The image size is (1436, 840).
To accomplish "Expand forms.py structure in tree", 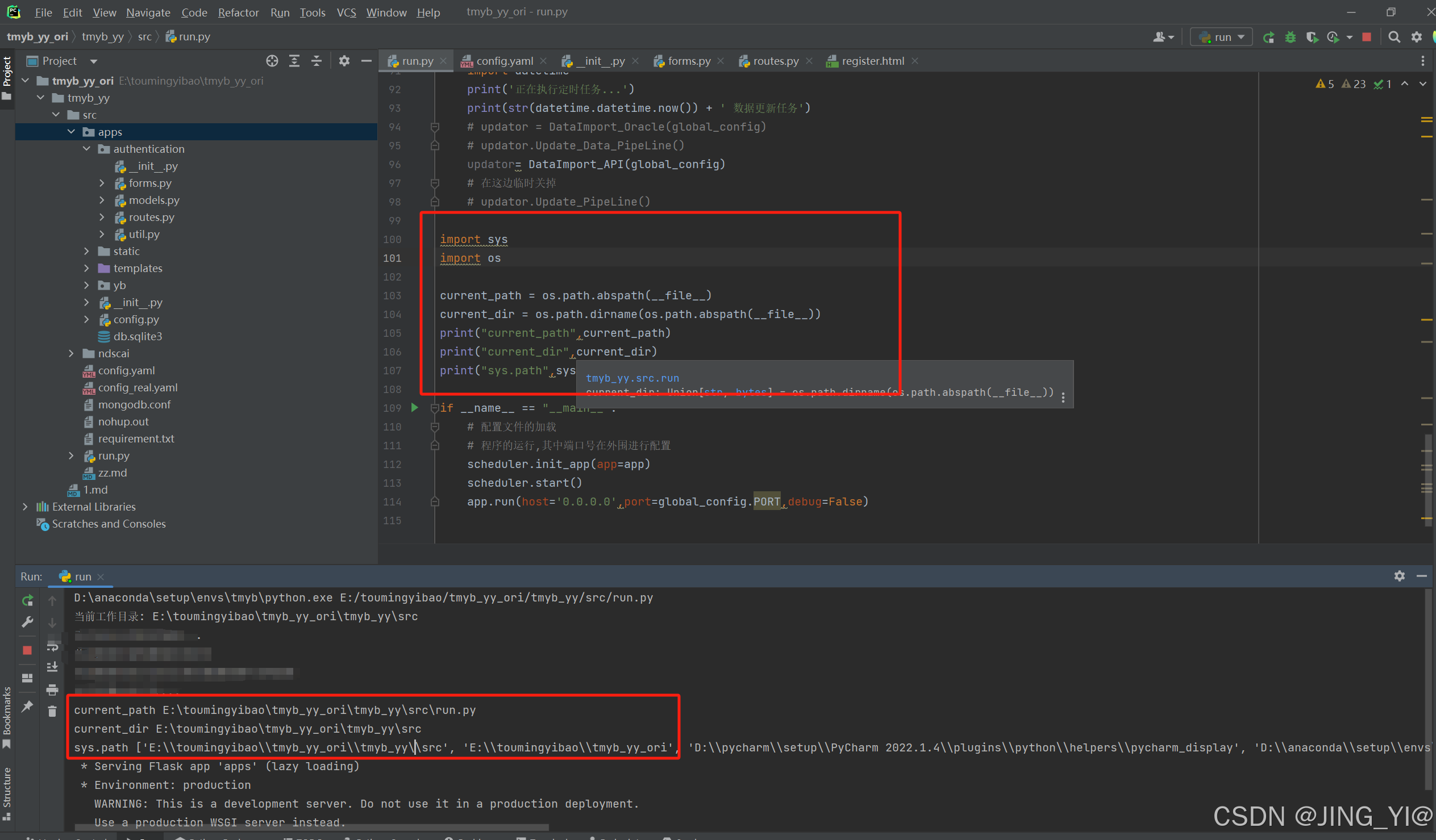I will coord(102,183).
